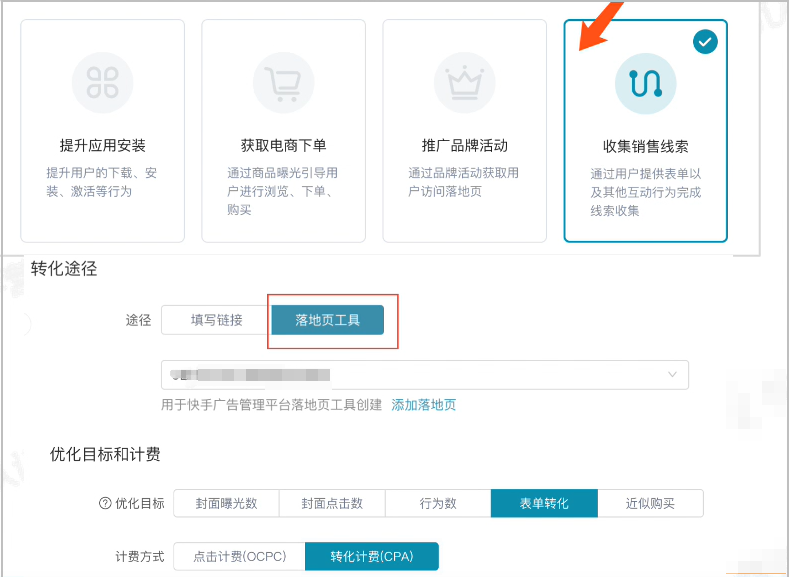Screen dimensions: 789x577
Task: Click the 优化目标 field label
Action: pos(140,503)
